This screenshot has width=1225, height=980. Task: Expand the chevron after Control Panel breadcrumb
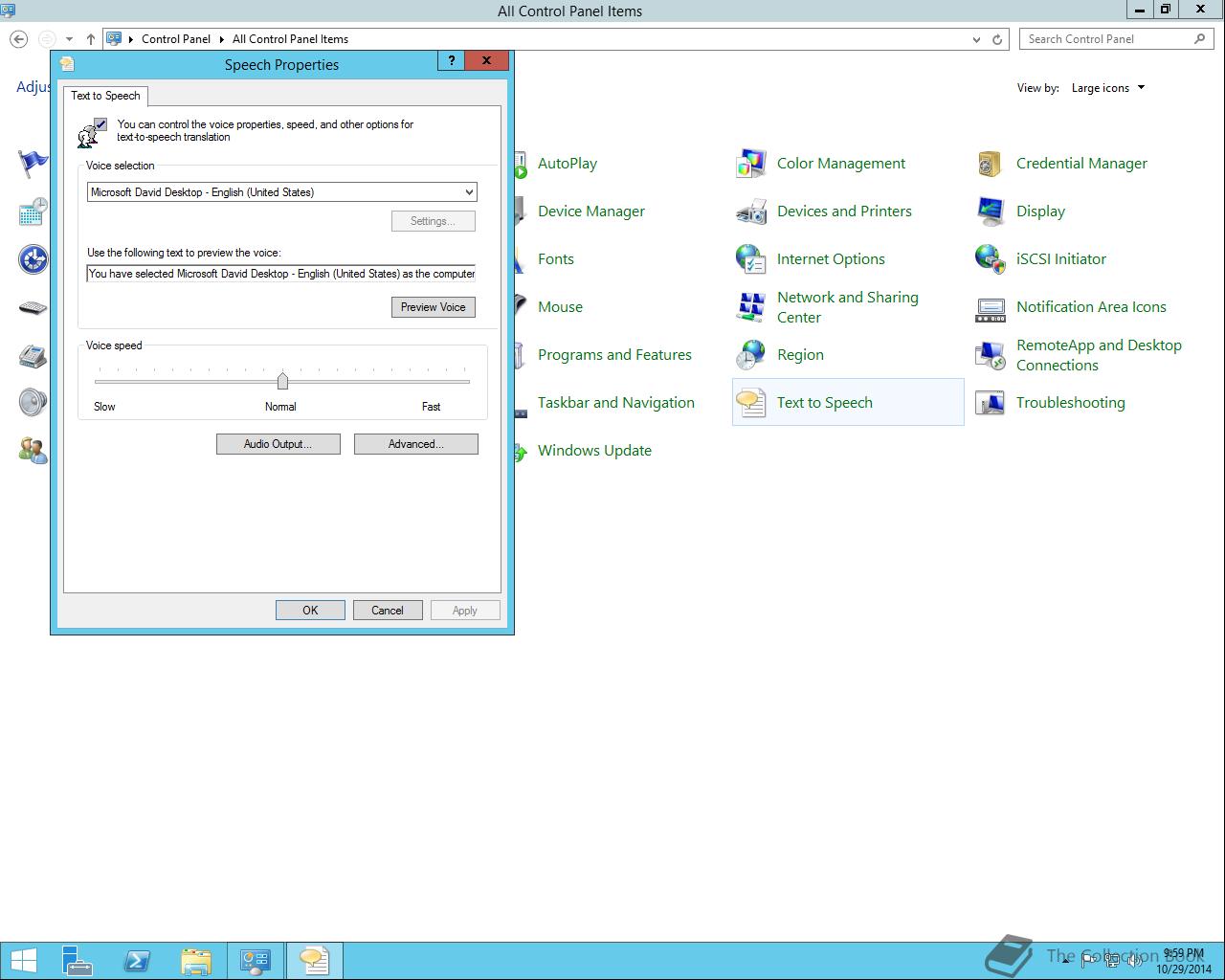coord(221,39)
